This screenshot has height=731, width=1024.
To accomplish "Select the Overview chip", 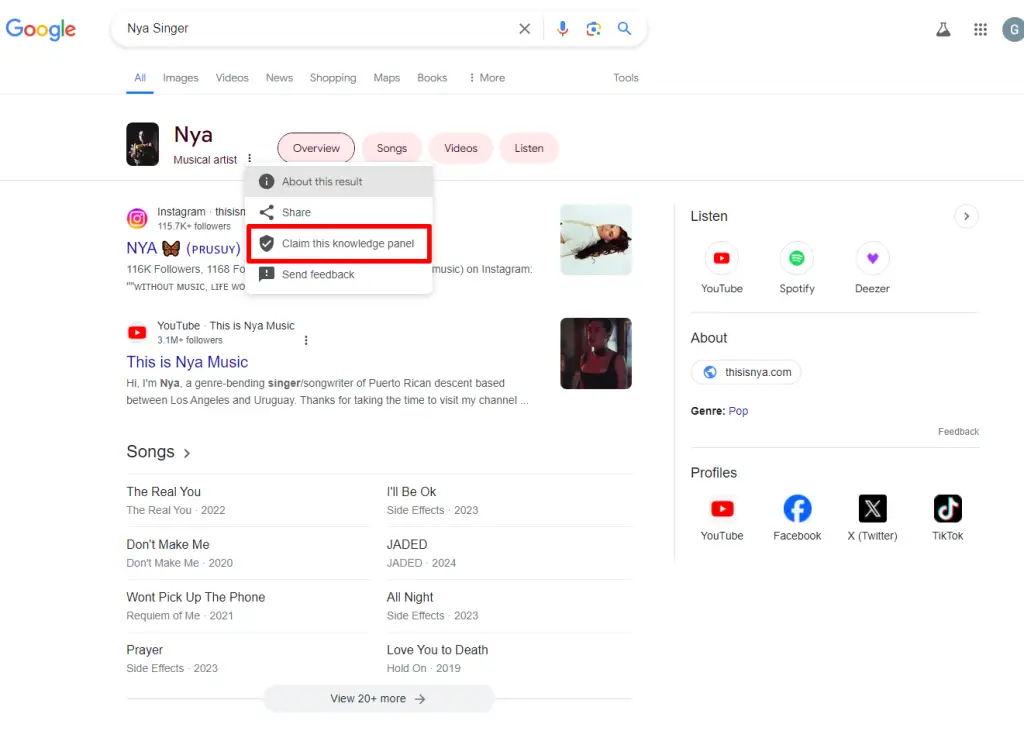I will coord(316,148).
